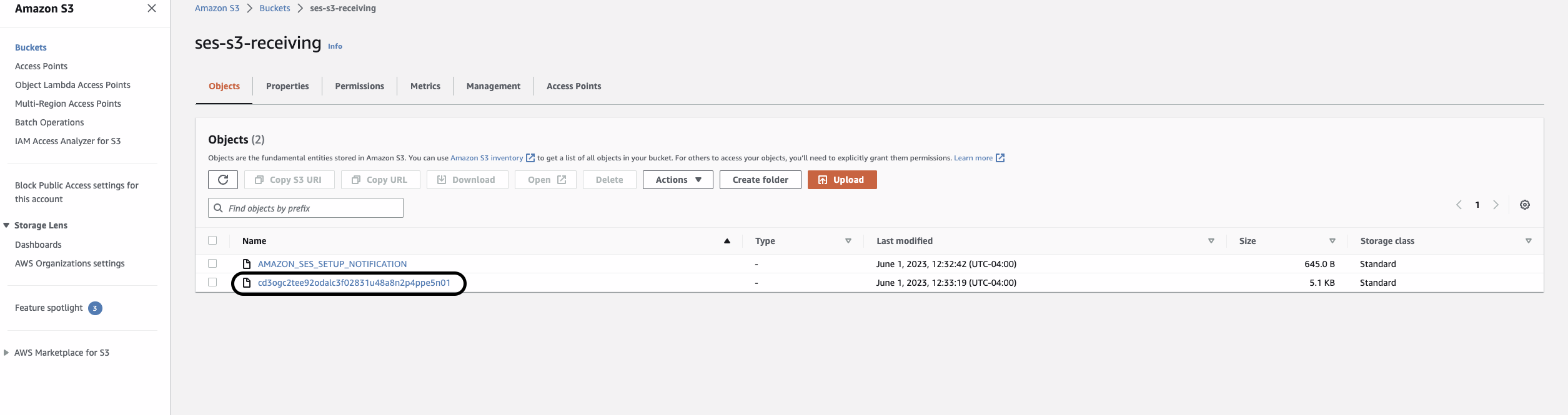Open the Actions dropdown menu

tap(678, 180)
